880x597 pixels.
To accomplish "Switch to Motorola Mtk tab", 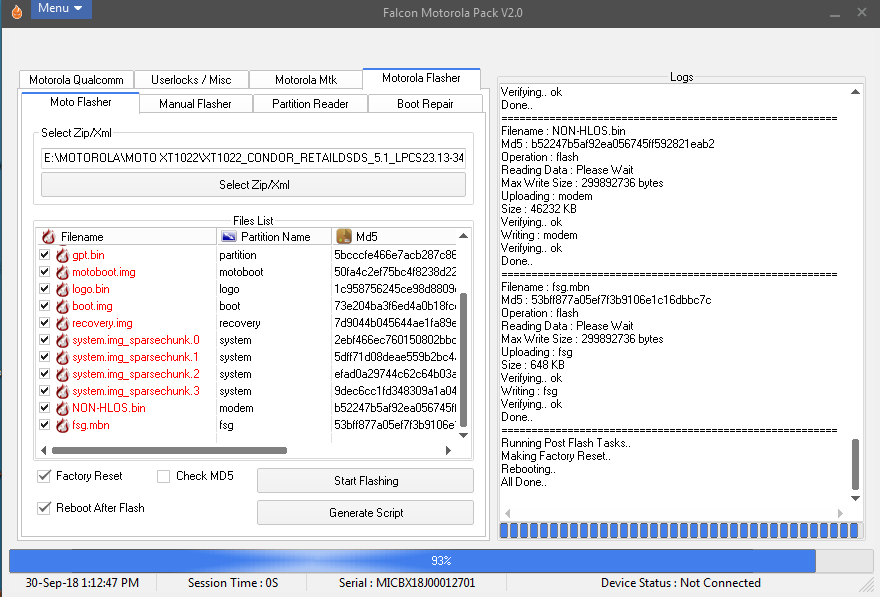I will 306,80.
